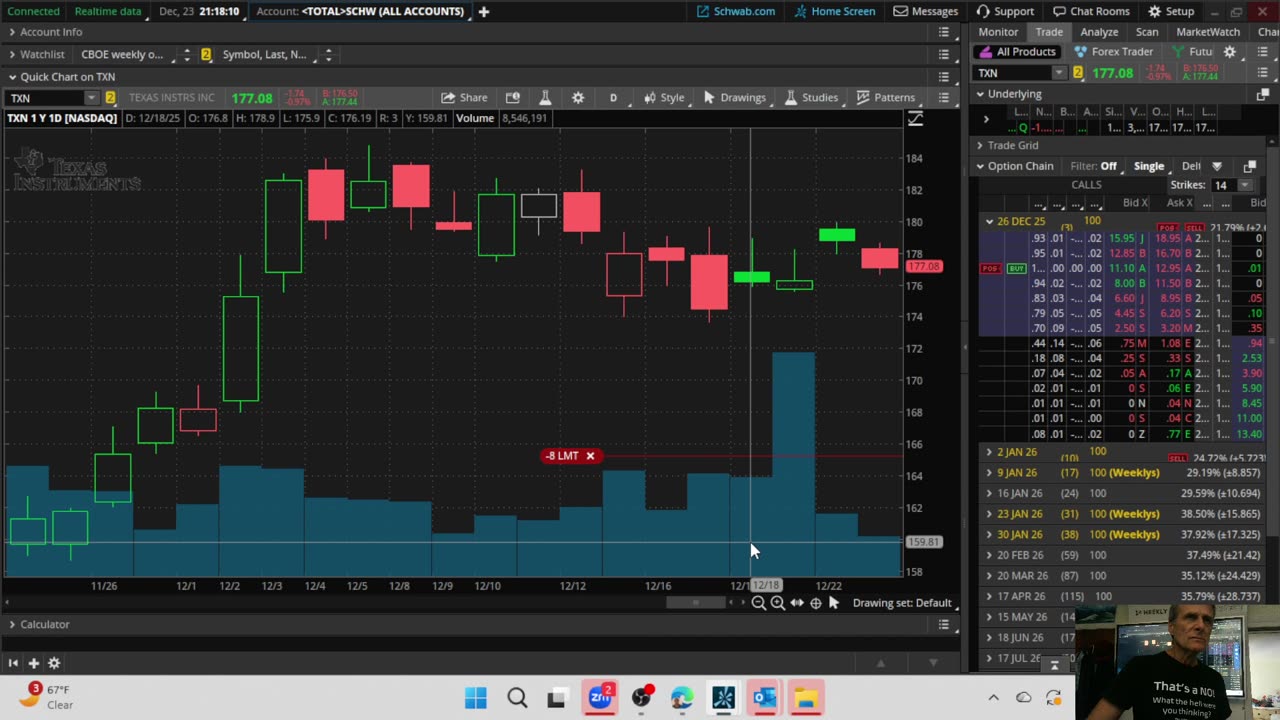Screen dimensions: 1280x720
Task: Click the chart's horizontal scrollbar
Action: [x=696, y=603]
